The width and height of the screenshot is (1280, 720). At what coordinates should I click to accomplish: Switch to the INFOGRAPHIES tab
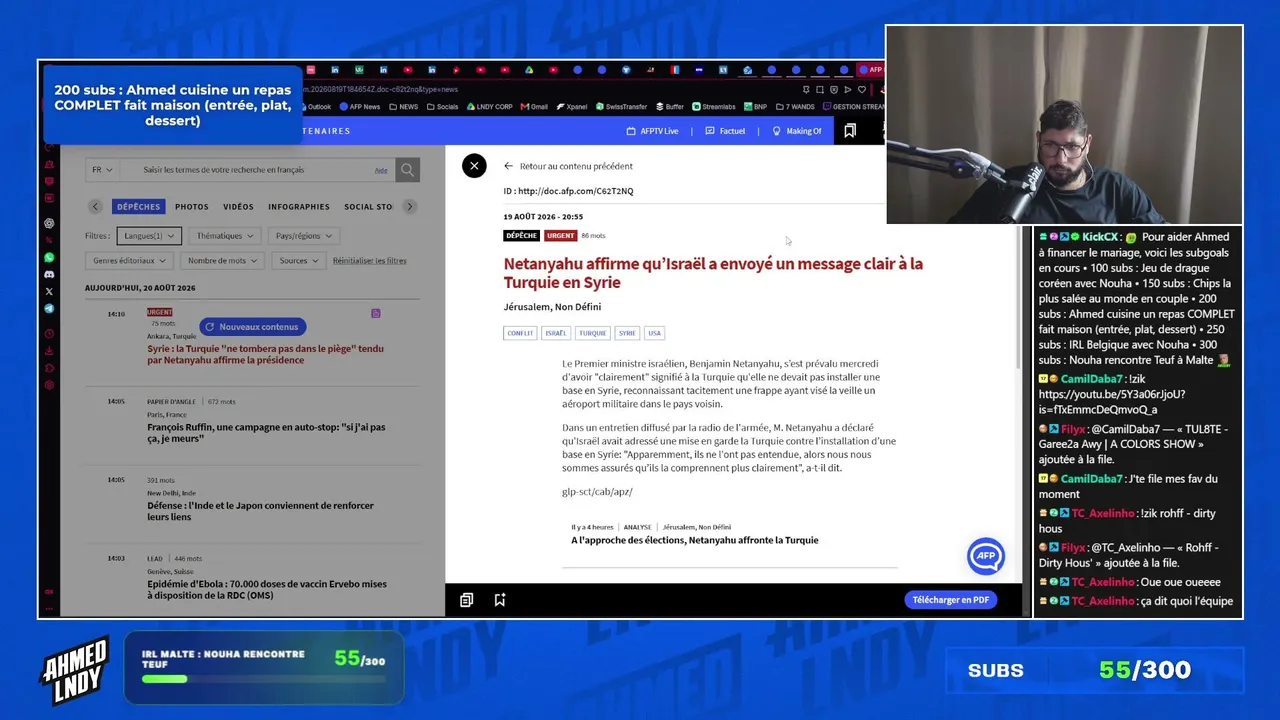[299, 207]
